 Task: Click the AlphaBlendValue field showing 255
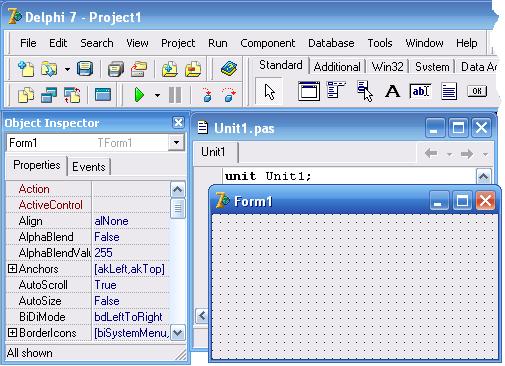tap(131, 253)
